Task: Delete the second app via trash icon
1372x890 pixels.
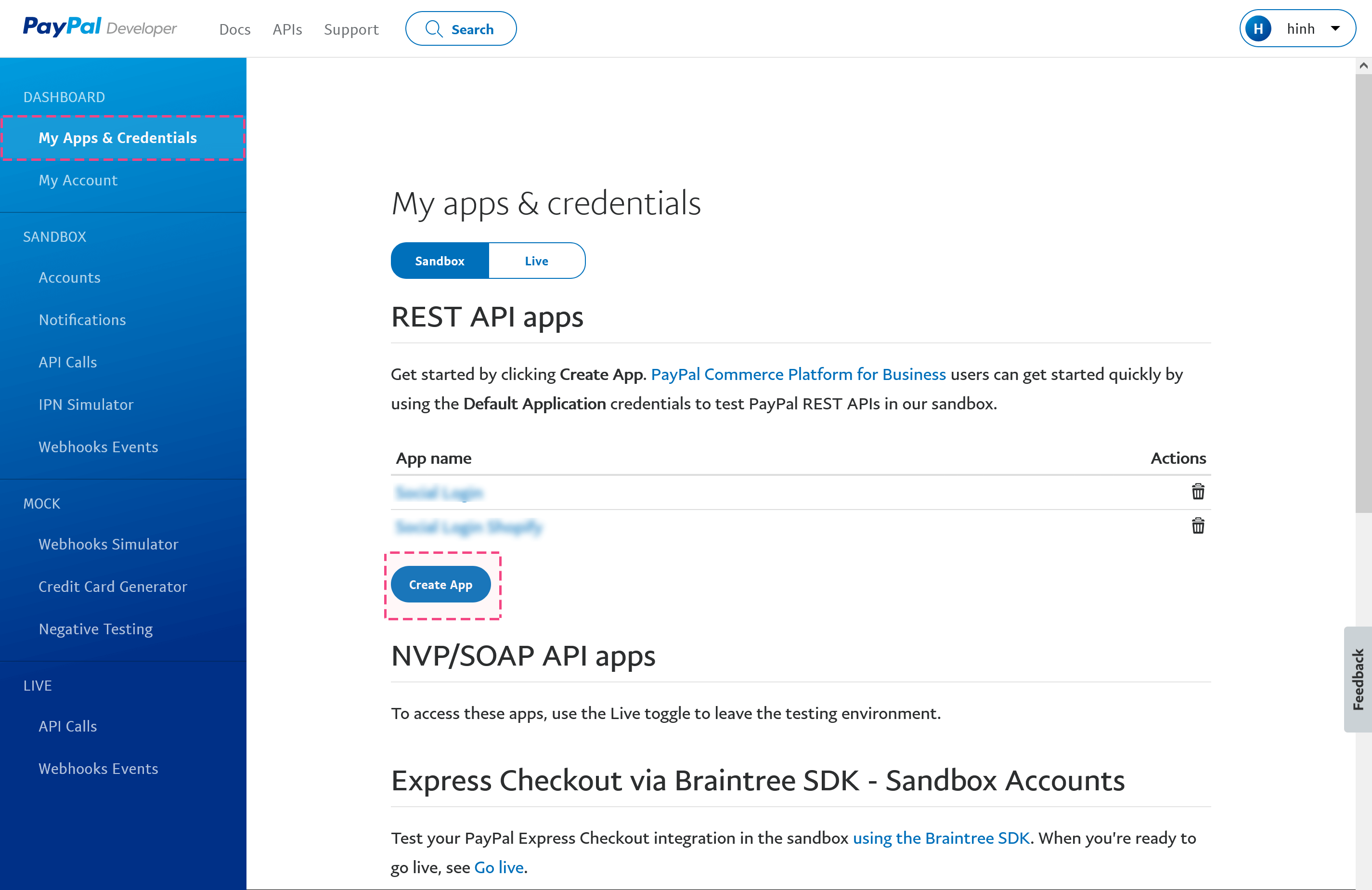Action: click(x=1198, y=526)
